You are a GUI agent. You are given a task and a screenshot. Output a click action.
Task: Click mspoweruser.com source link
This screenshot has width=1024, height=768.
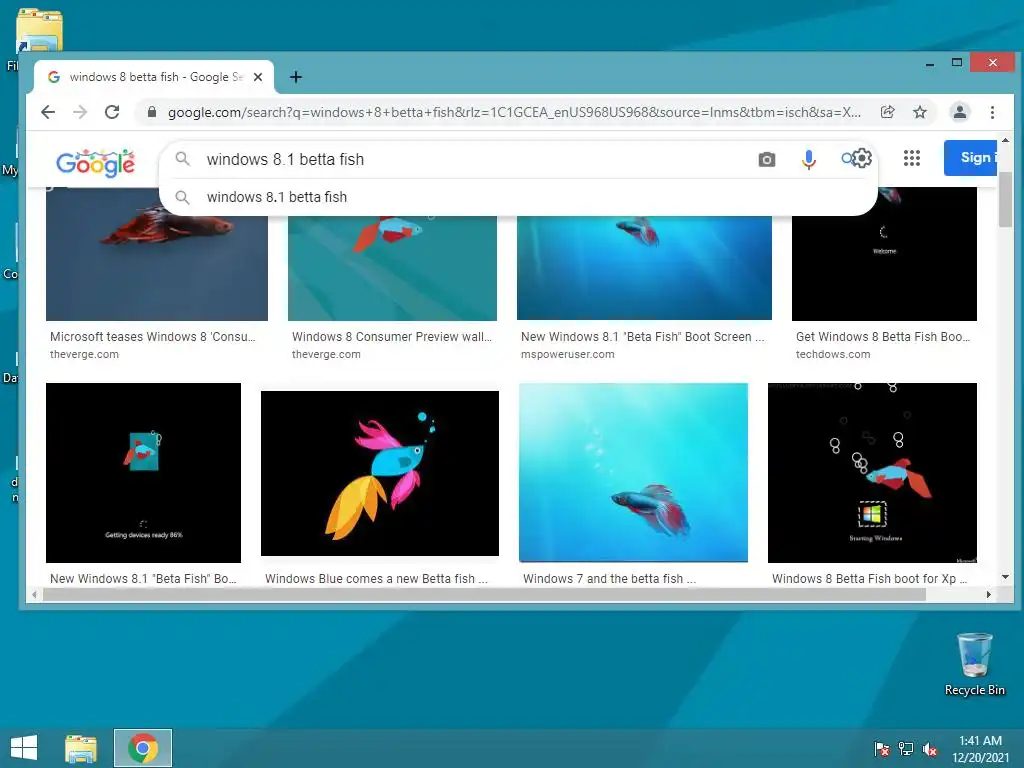568,355
